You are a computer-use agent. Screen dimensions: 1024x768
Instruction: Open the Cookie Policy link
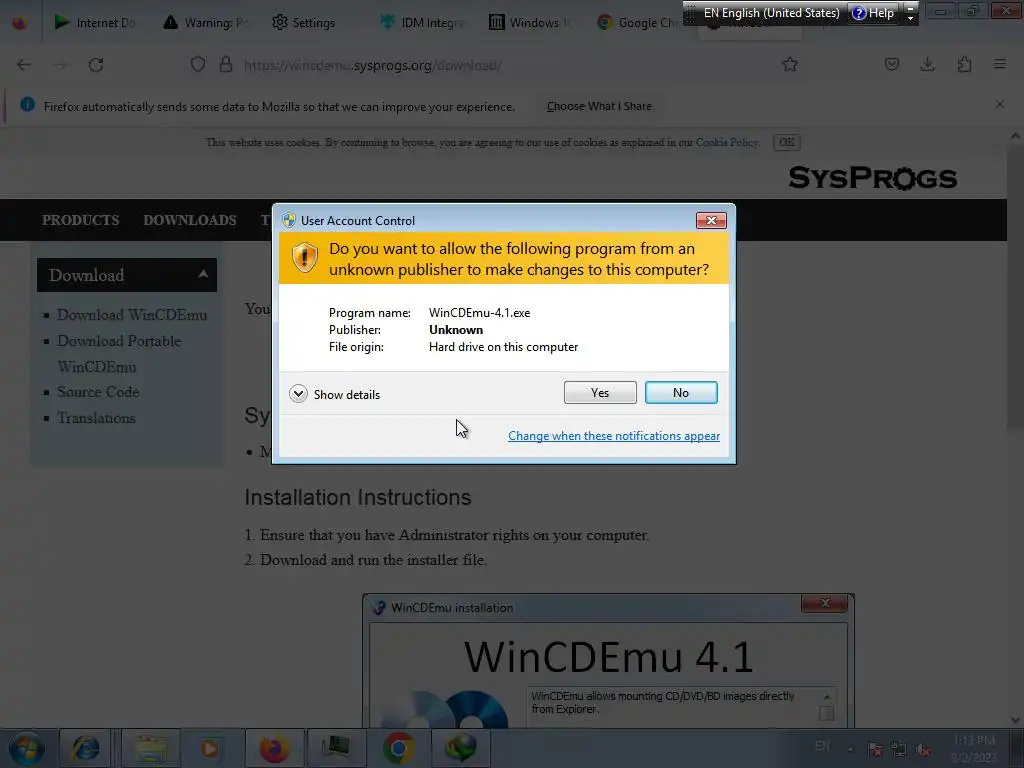click(727, 142)
